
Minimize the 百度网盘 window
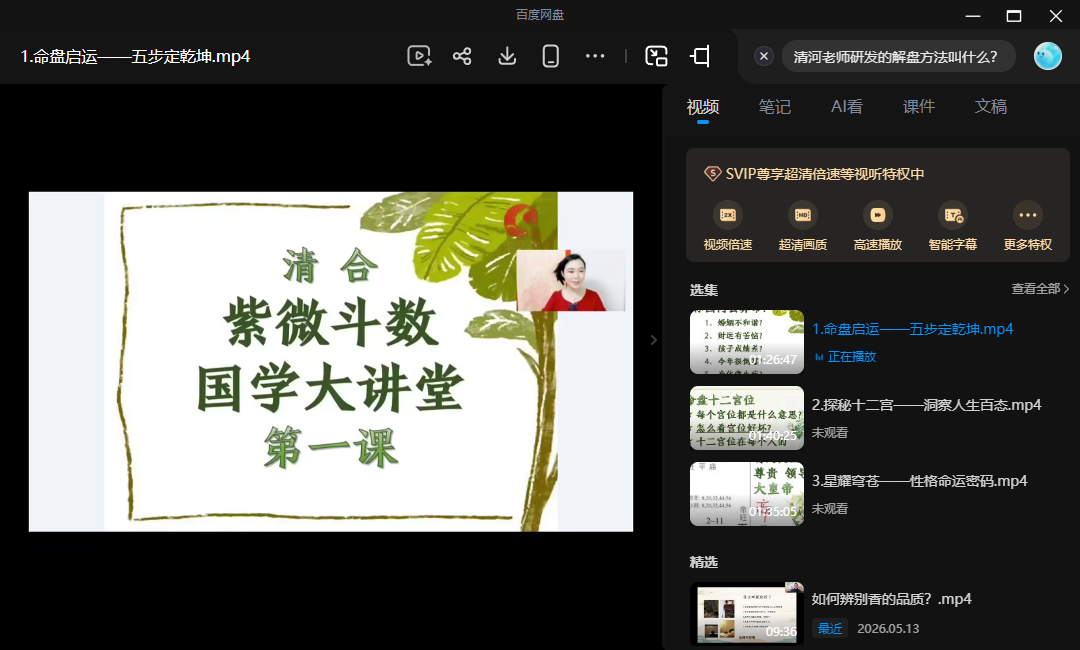point(973,16)
